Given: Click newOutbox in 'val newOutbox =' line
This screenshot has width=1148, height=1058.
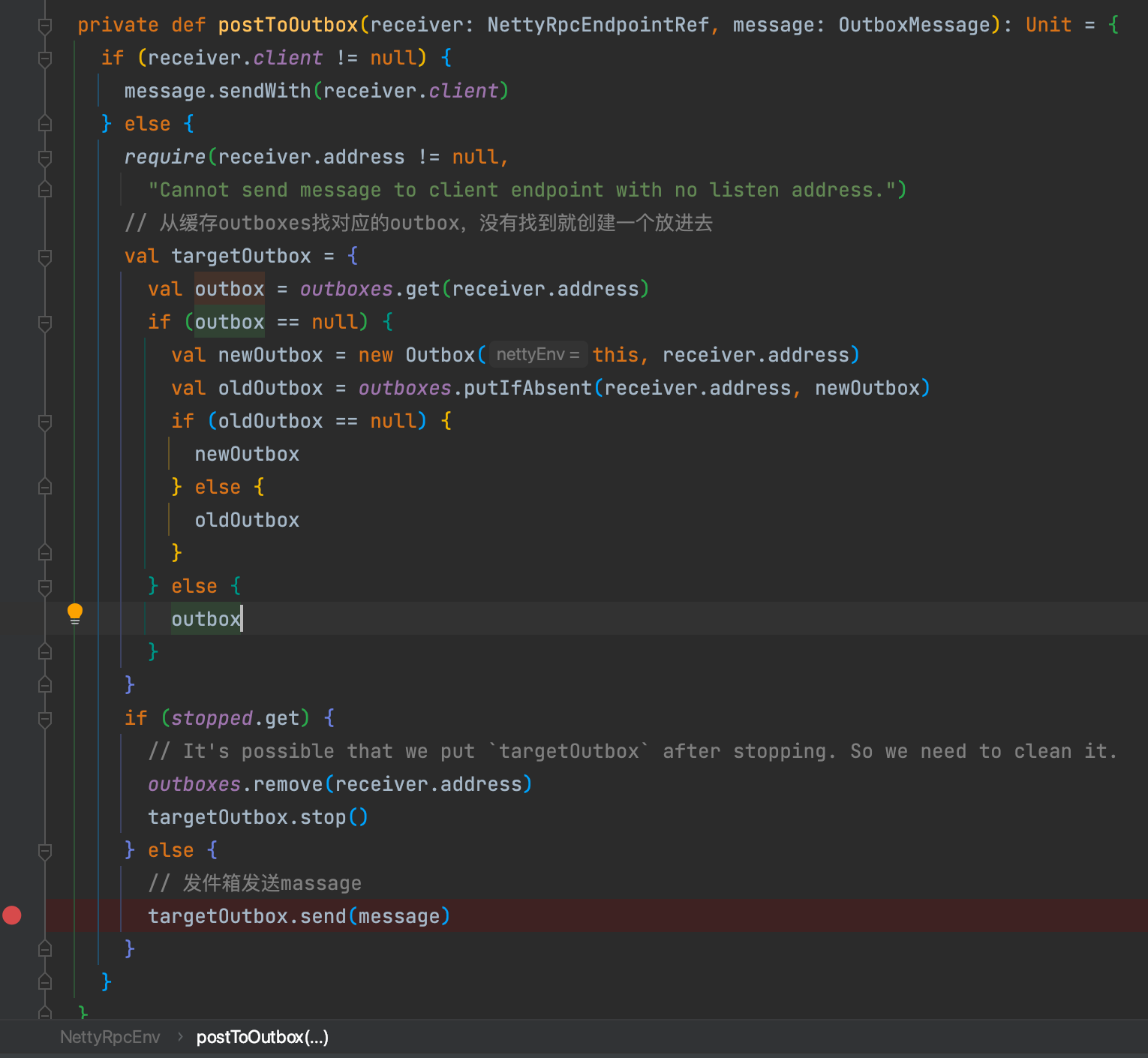Looking at the screenshot, I should tap(270, 355).
